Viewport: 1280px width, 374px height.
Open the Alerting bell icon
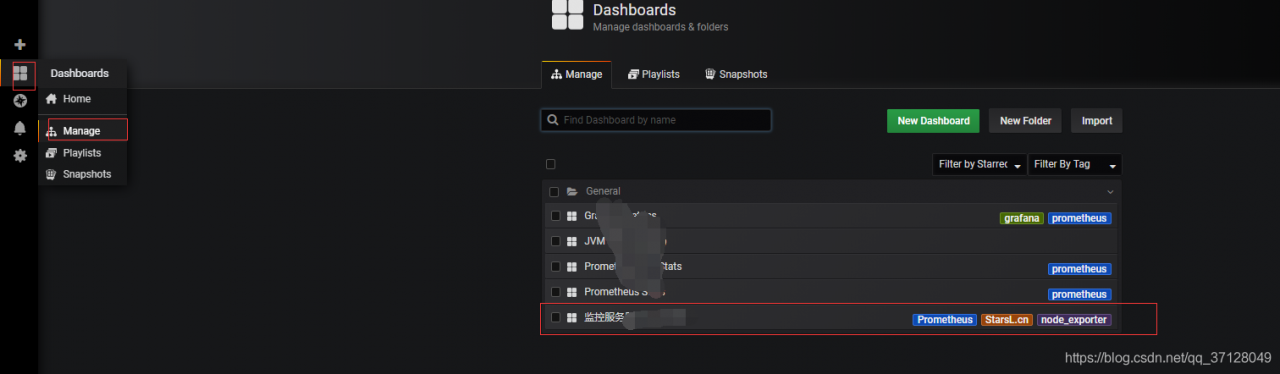pyautogui.click(x=19, y=128)
